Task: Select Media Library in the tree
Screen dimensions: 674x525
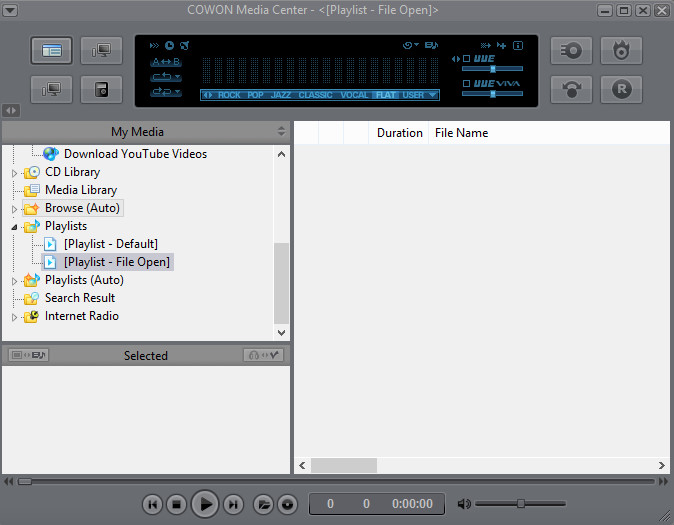Action: pyautogui.click(x=81, y=190)
